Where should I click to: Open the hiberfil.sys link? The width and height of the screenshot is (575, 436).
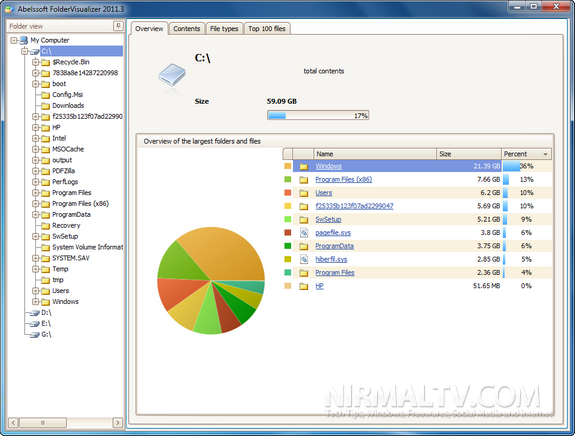(x=331, y=259)
